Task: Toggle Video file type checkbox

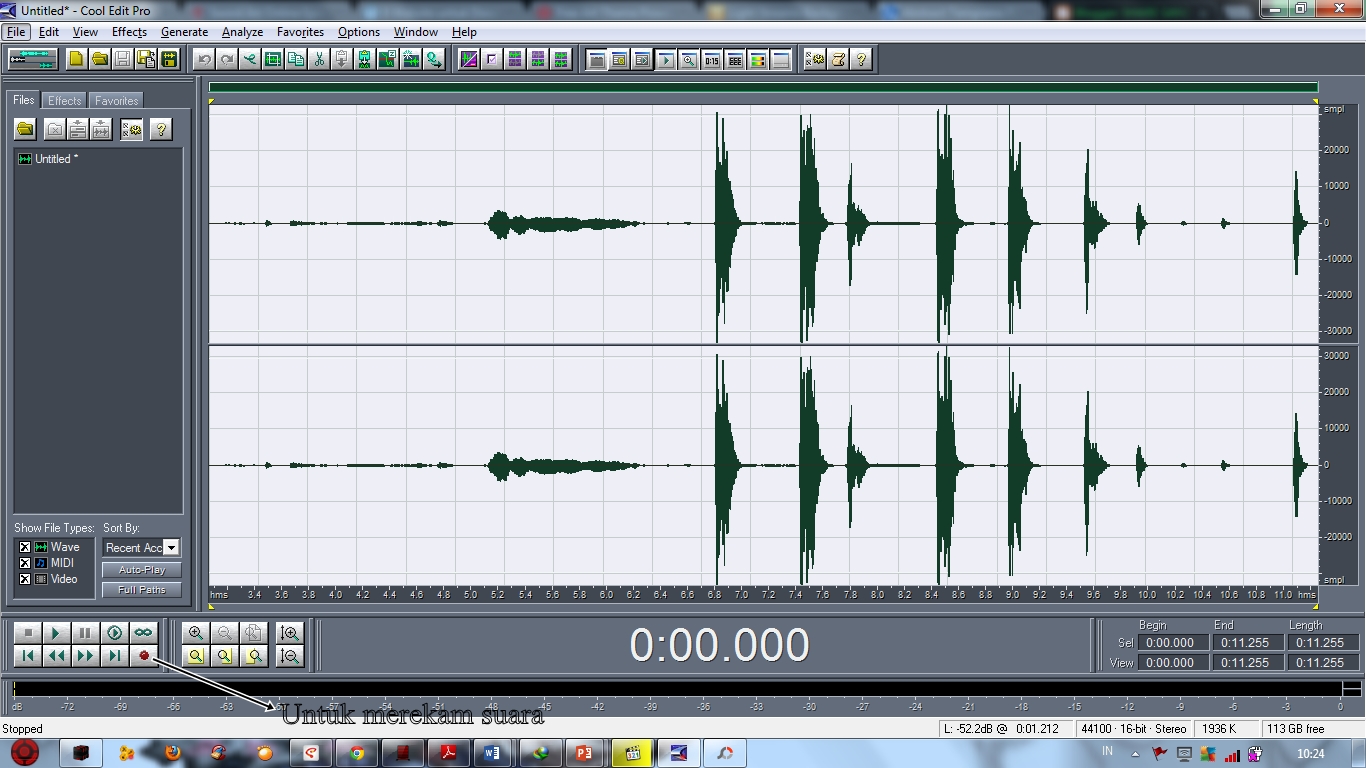Action: coord(25,579)
